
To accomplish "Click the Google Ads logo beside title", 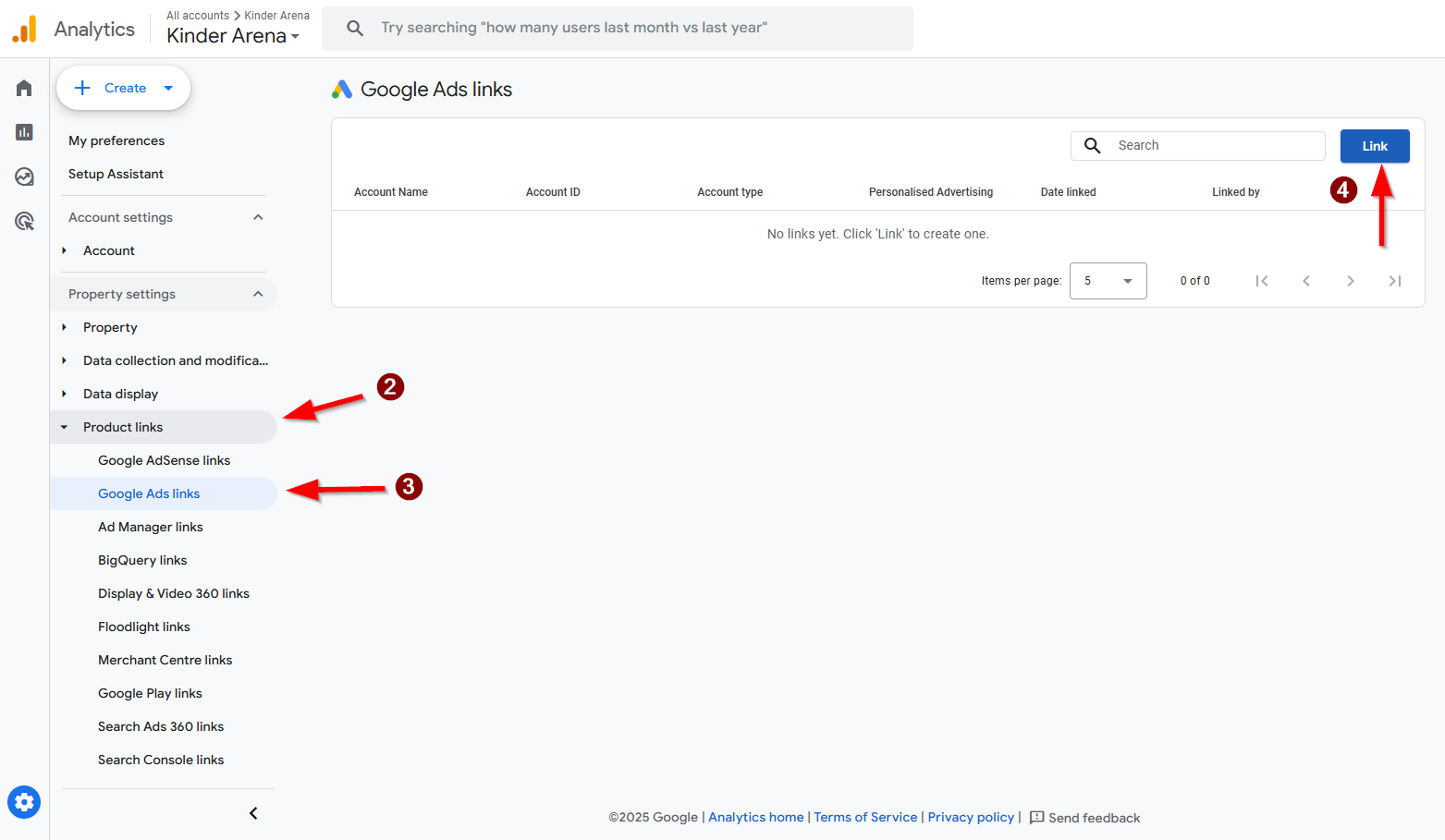I will (342, 90).
